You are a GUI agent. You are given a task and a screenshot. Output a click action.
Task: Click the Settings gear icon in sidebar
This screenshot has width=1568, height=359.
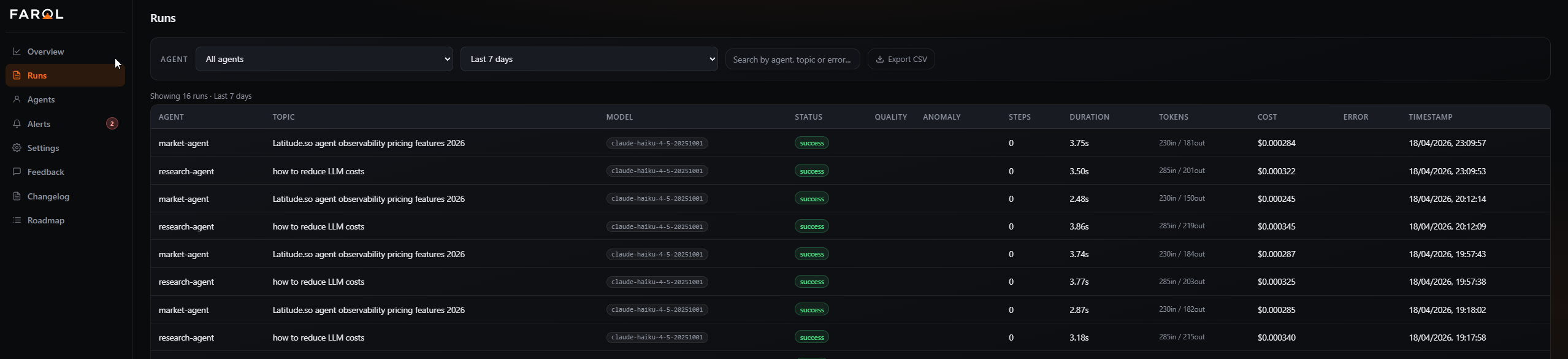17,148
